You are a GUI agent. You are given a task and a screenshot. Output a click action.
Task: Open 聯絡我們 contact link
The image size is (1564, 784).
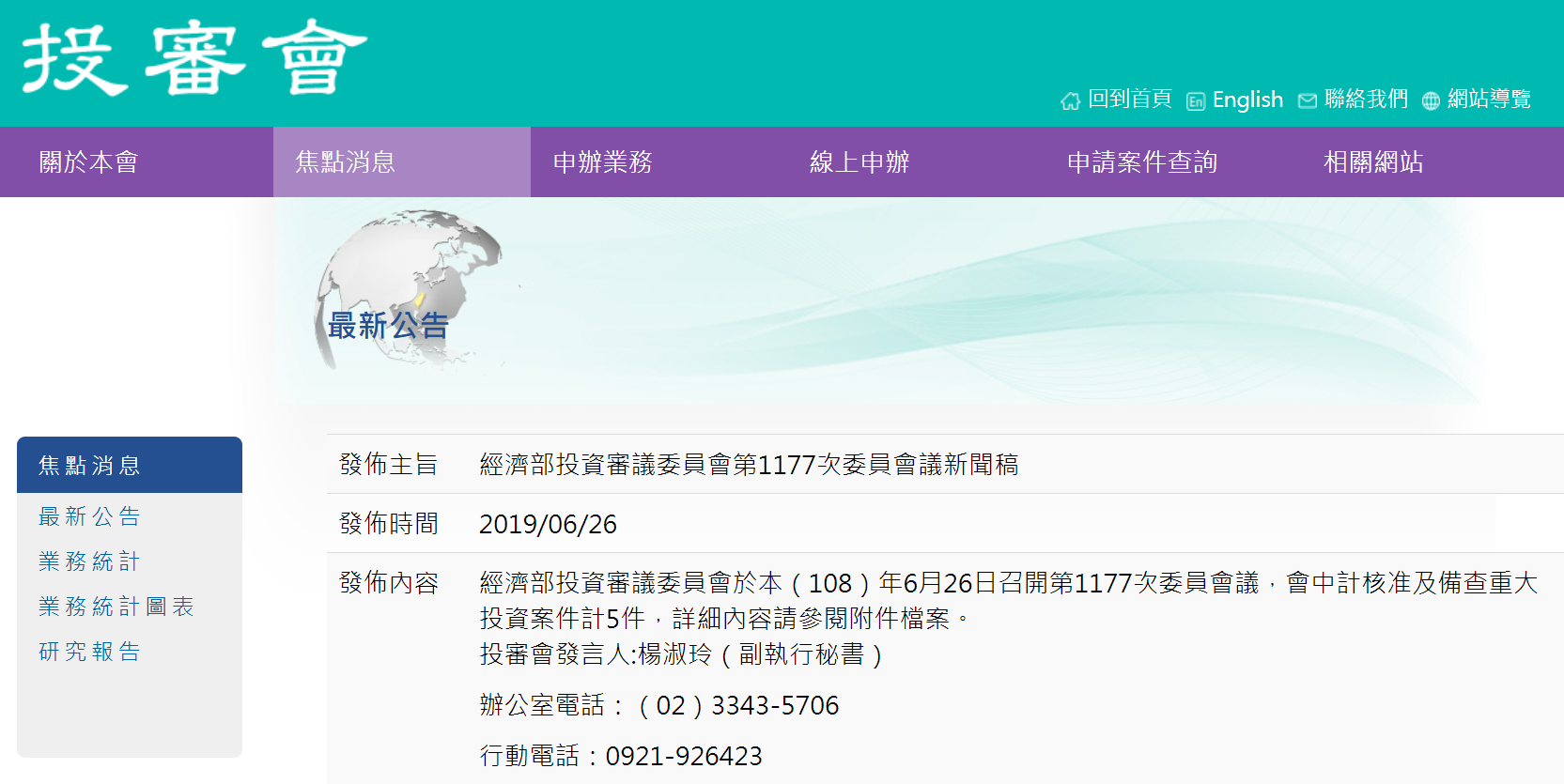coord(1366,99)
